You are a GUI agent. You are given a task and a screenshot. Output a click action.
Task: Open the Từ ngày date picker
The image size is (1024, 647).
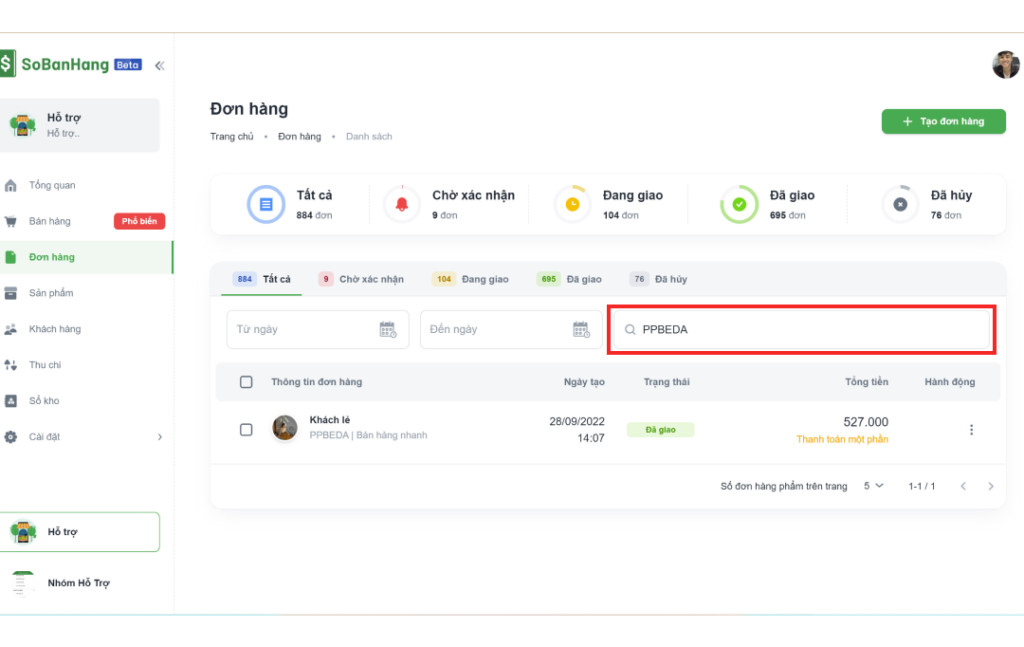pyautogui.click(x=317, y=329)
